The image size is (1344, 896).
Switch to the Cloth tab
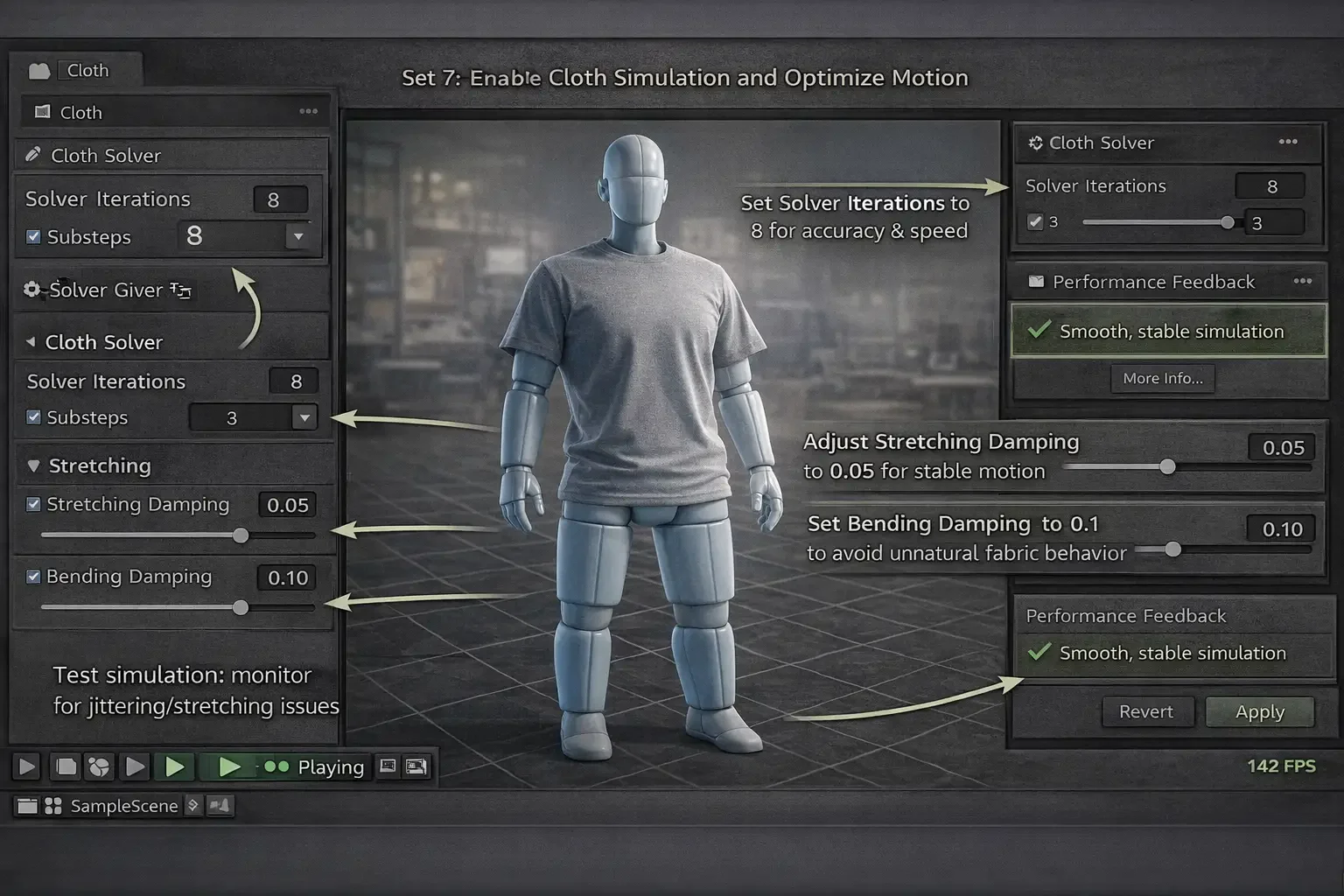pyautogui.click(x=87, y=70)
